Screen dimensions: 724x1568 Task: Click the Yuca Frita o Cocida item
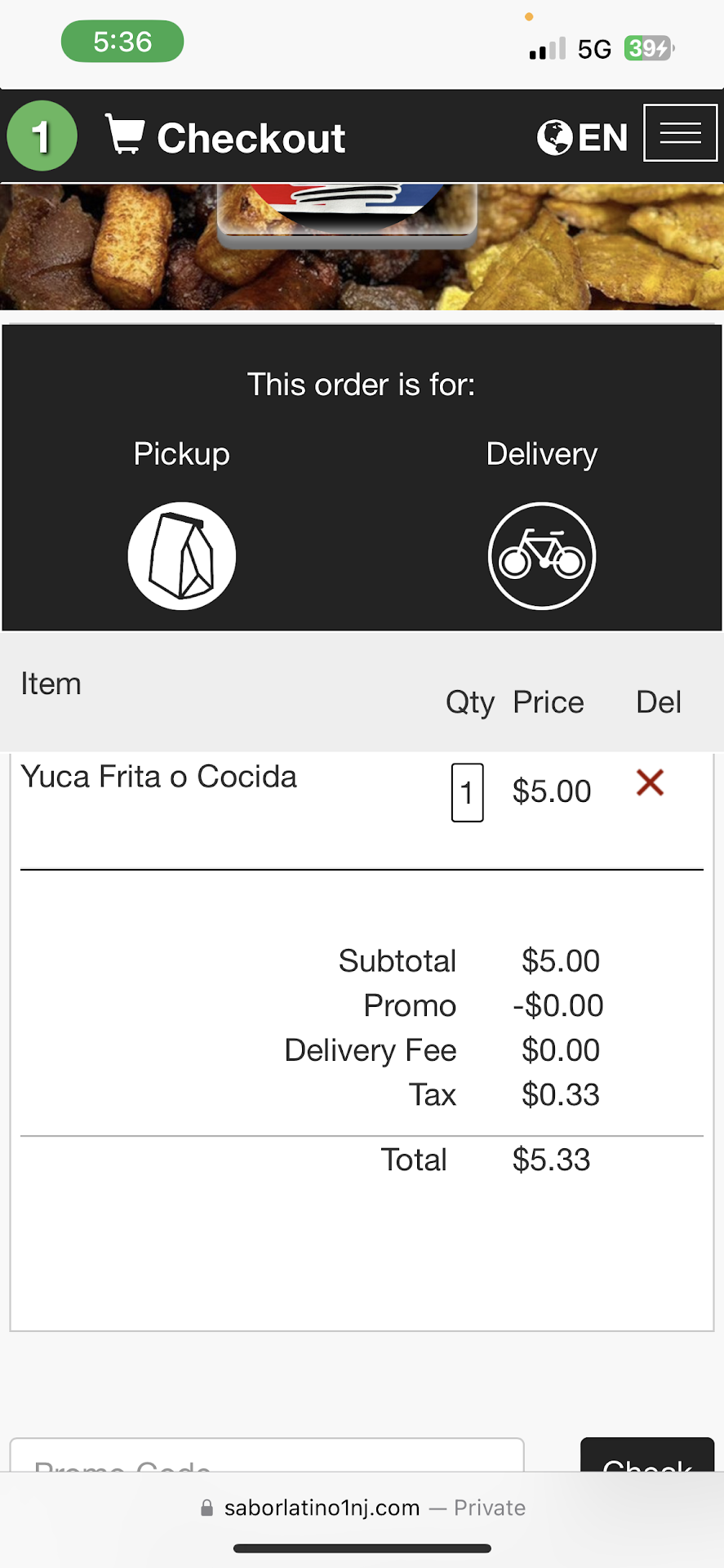(158, 777)
